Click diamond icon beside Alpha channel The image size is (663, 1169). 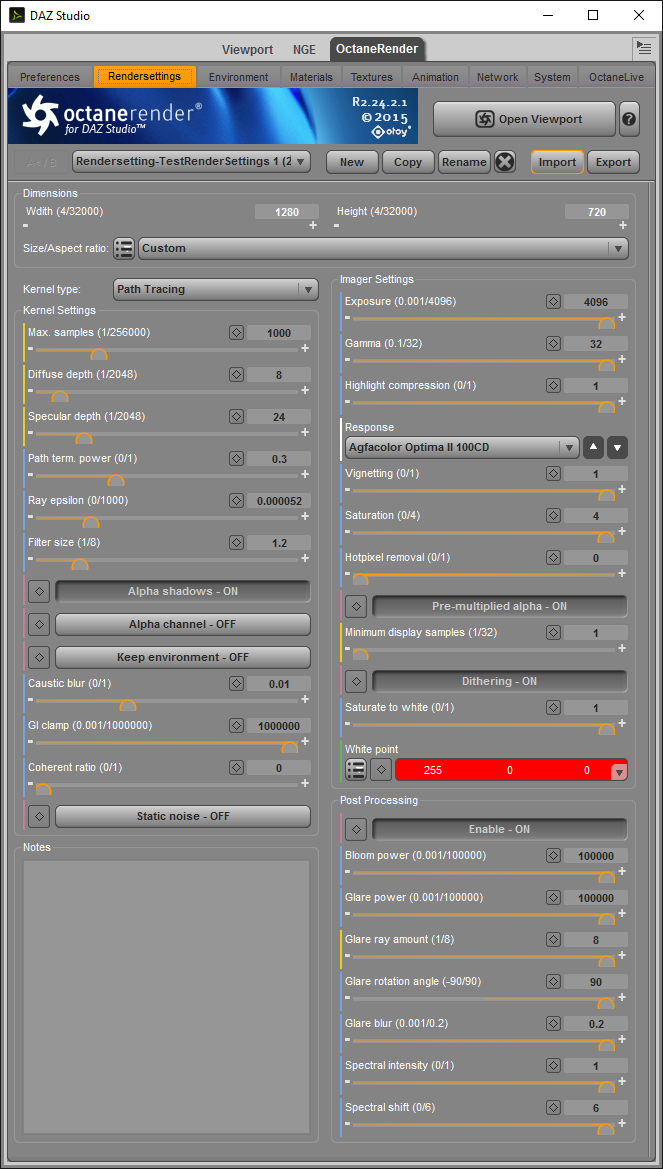point(40,624)
